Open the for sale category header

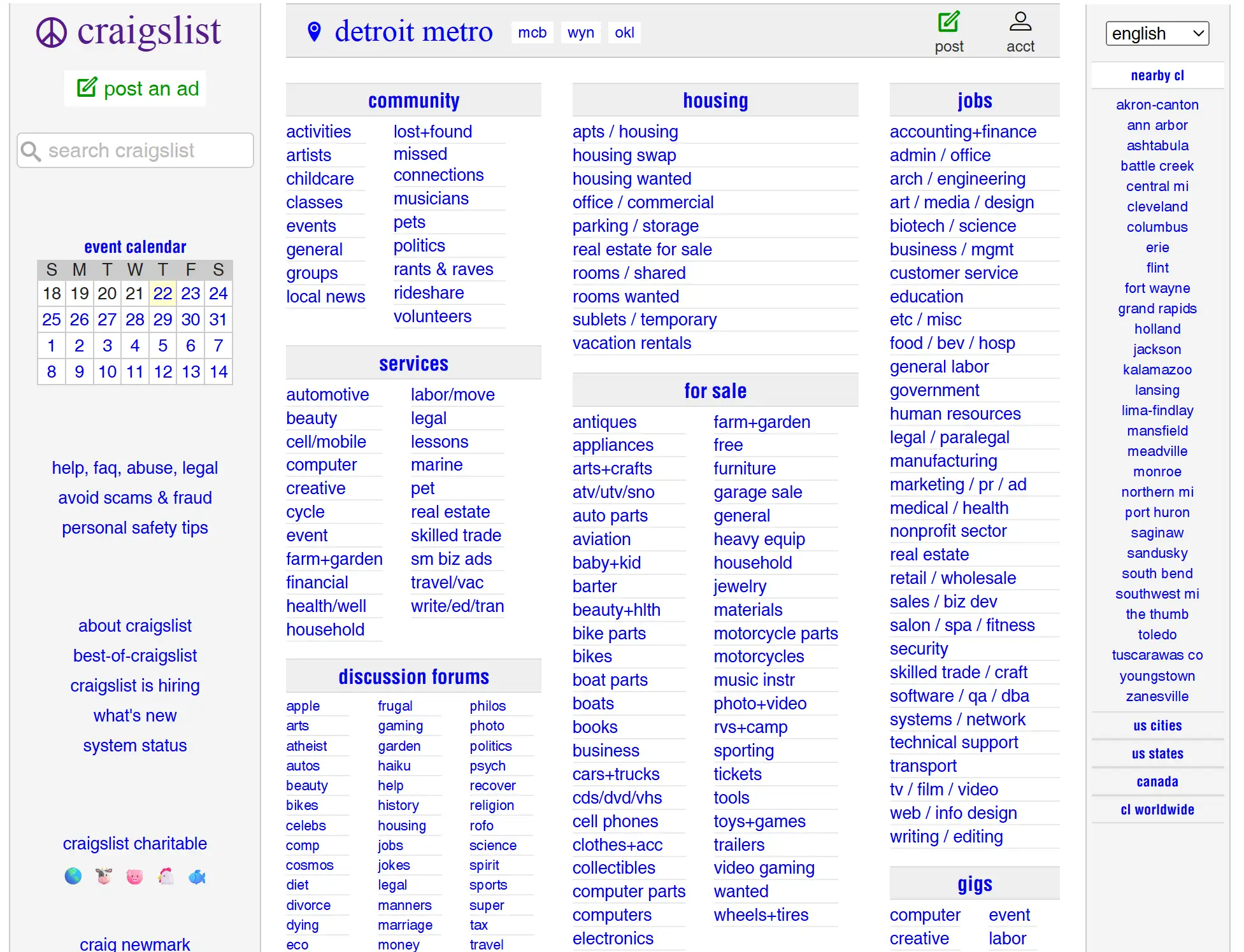coord(715,390)
